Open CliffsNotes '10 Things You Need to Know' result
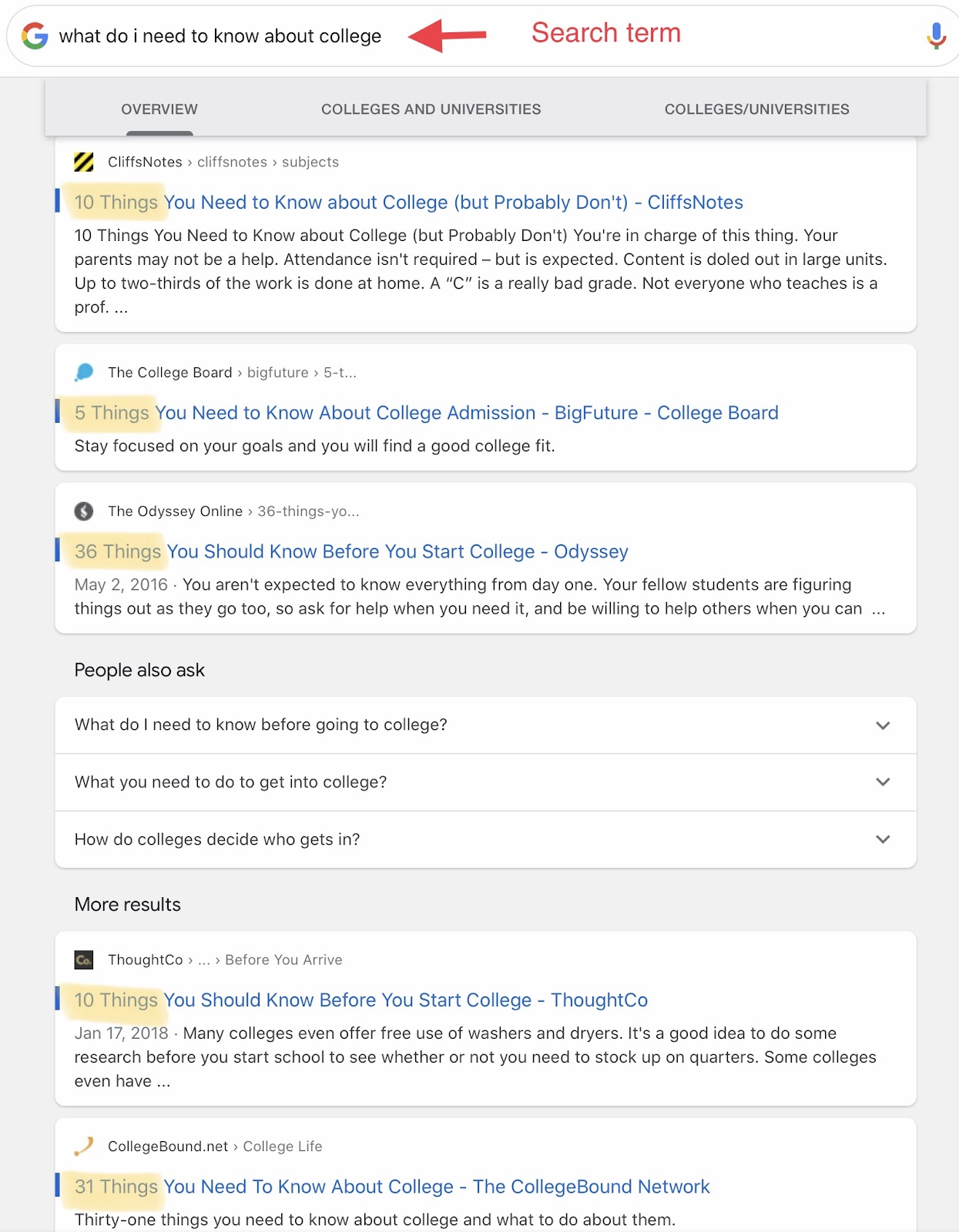959x1232 pixels. (408, 203)
